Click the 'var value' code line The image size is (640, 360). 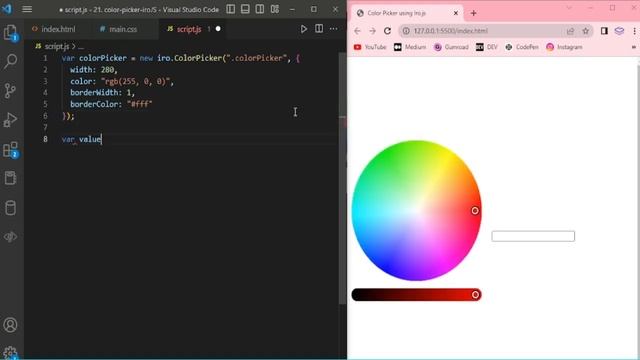pyautogui.click(x=81, y=139)
